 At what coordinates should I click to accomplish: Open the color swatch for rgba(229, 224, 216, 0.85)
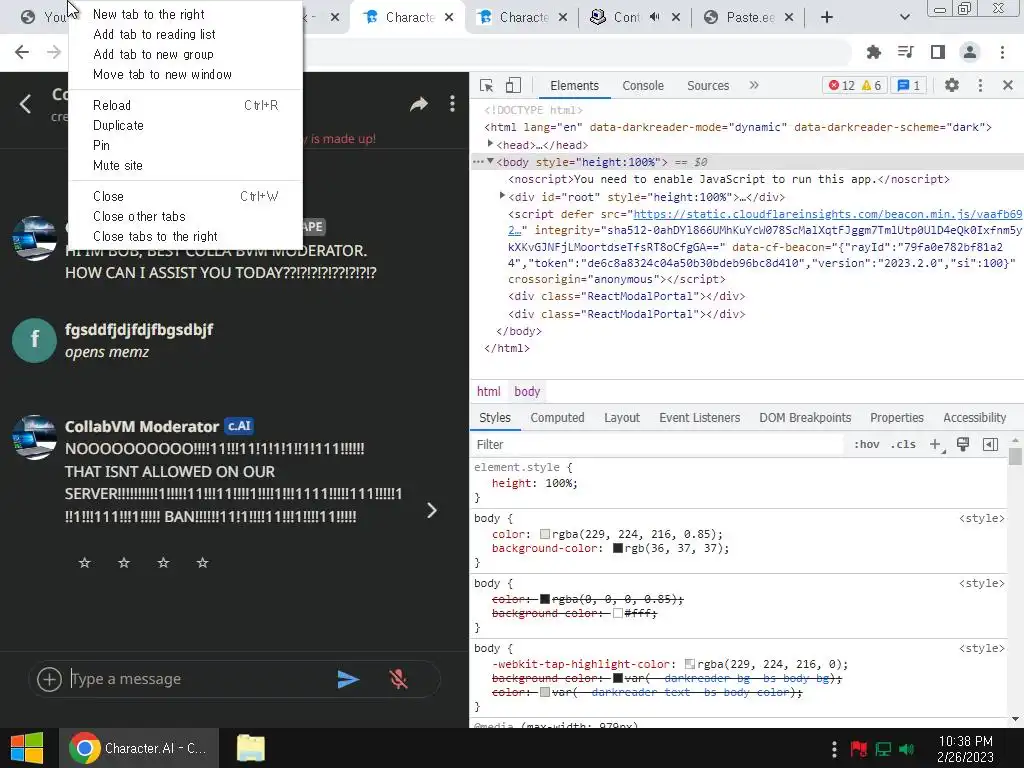click(x=545, y=534)
